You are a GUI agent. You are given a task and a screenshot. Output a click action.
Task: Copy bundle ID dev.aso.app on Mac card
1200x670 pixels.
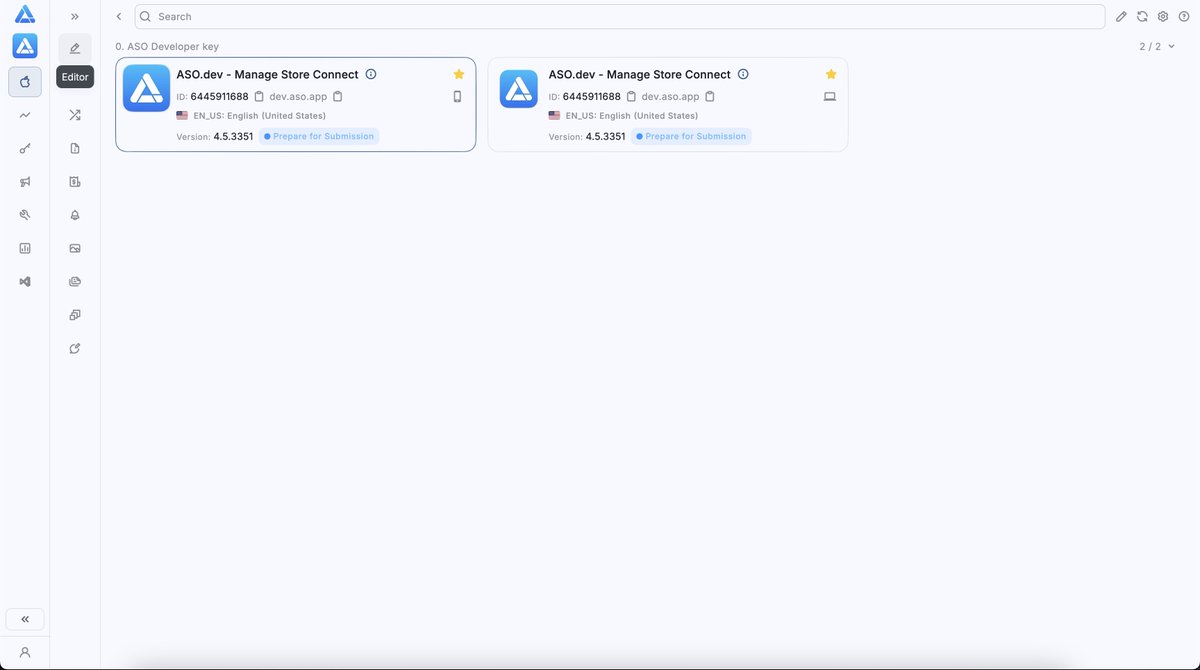710,97
